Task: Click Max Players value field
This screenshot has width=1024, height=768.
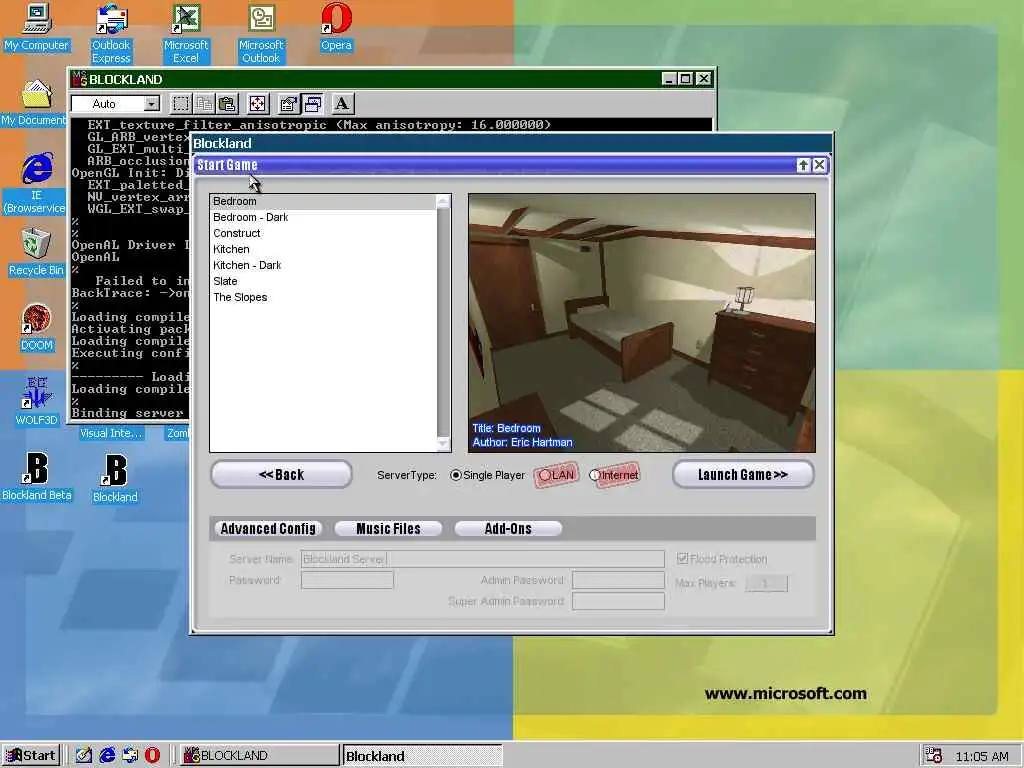Action: 766,583
